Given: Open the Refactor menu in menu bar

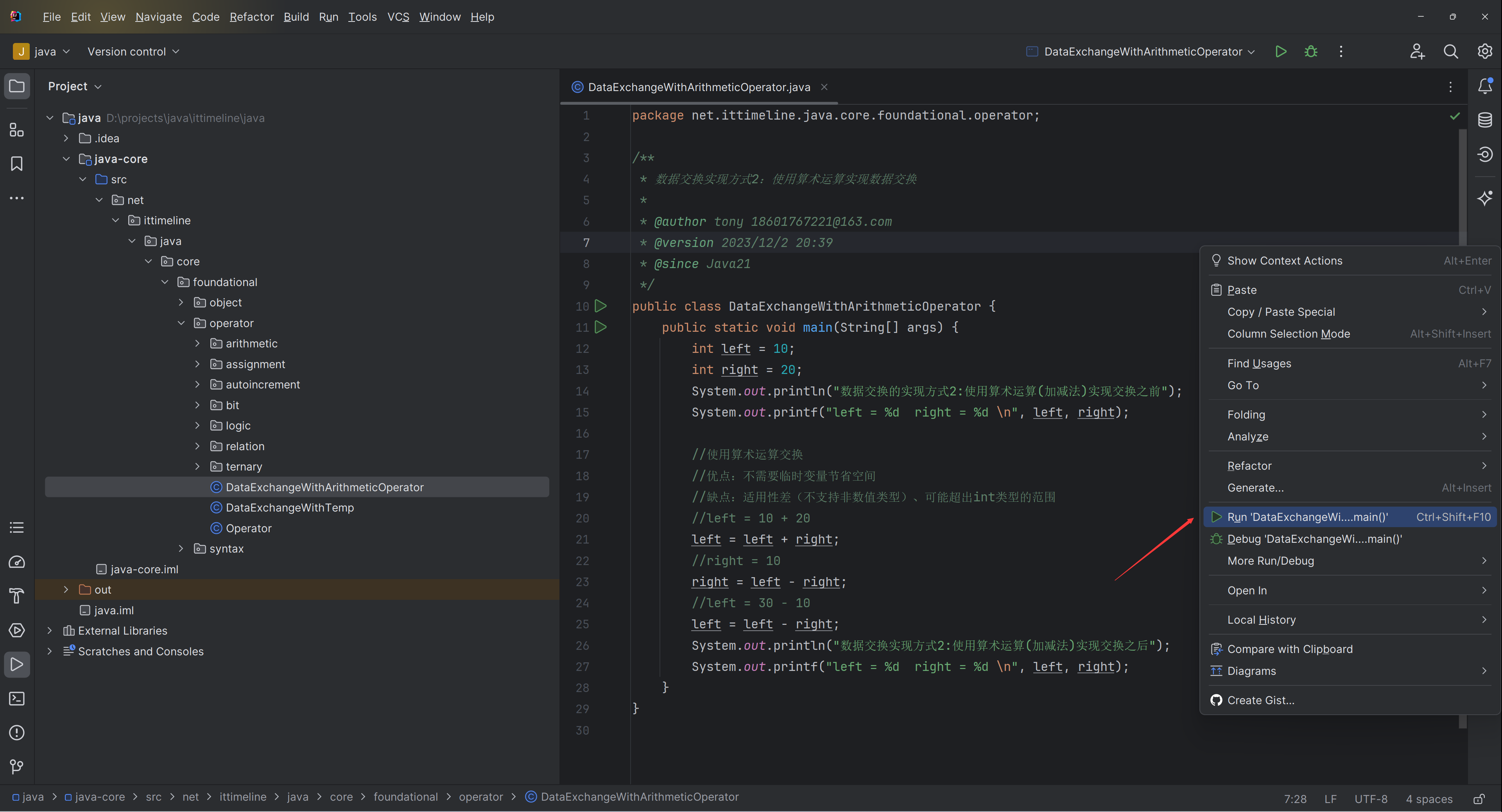Looking at the screenshot, I should tap(251, 17).
